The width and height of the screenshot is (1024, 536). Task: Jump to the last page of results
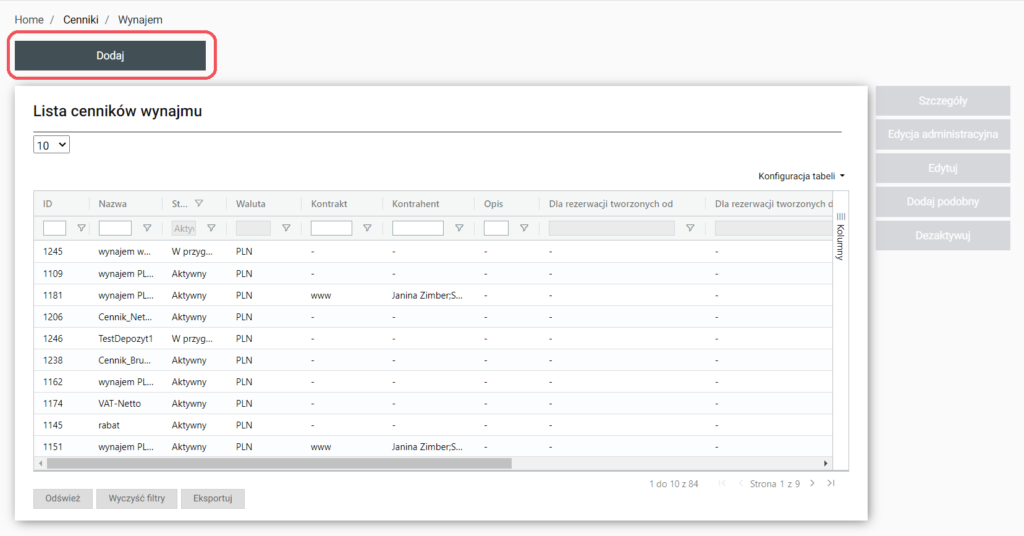coord(831,484)
